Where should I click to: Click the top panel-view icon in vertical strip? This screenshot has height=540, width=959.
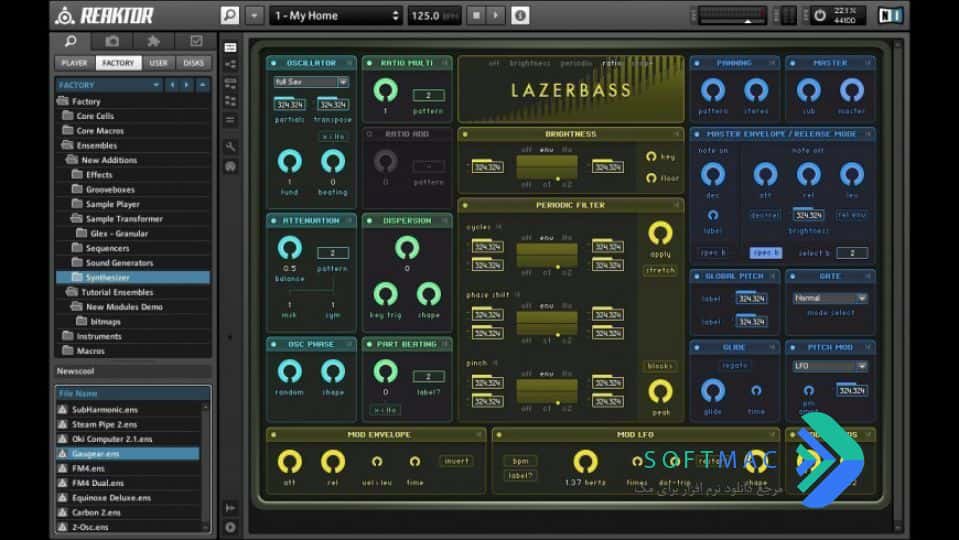231,47
